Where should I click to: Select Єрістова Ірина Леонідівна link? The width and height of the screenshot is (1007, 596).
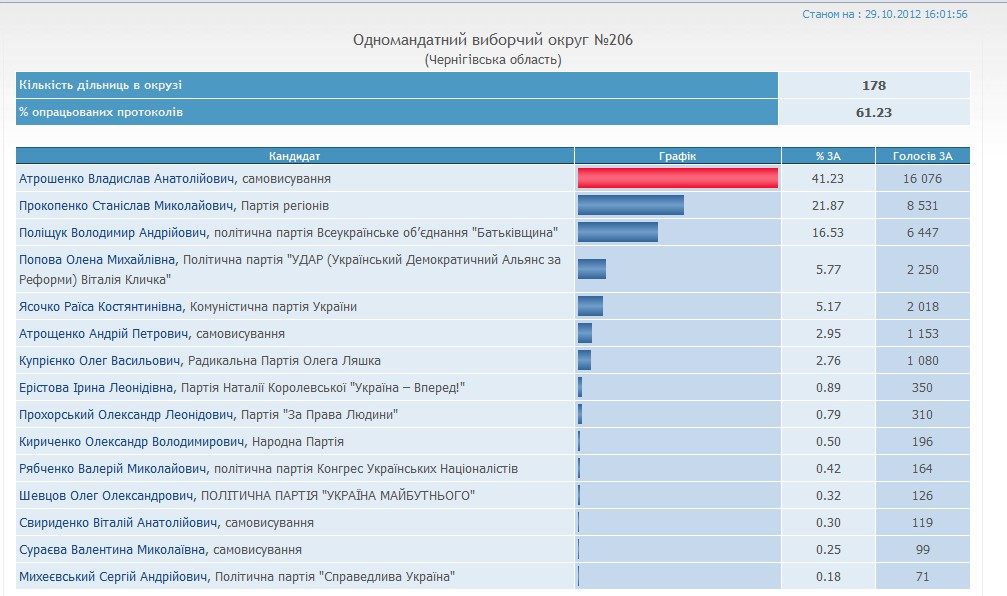click(97, 388)
